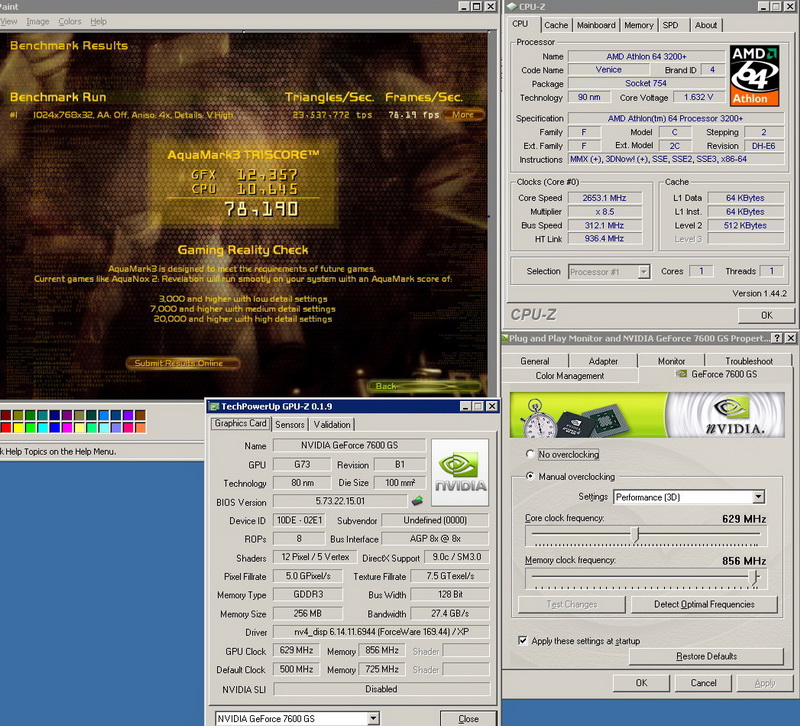This screenshot has height=726, width=800.
Task: Open the Memory tab in CPU-Z
Action: click(x=638, y=25)
